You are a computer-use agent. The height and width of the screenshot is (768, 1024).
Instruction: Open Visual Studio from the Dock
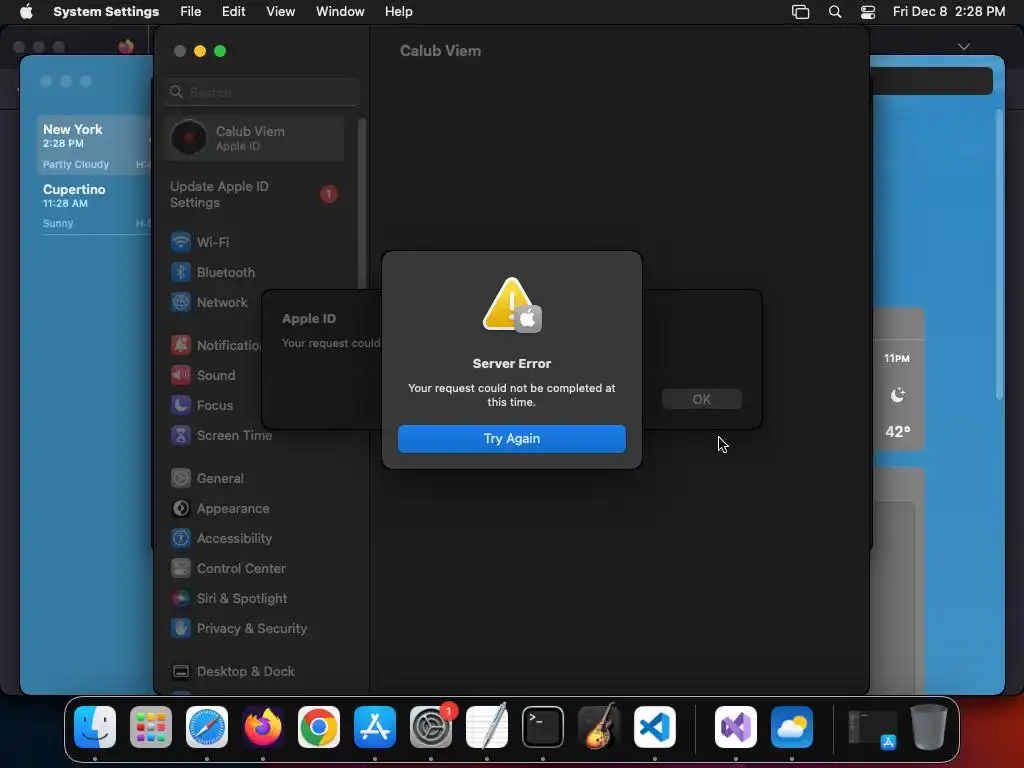(x=736, y=727)
